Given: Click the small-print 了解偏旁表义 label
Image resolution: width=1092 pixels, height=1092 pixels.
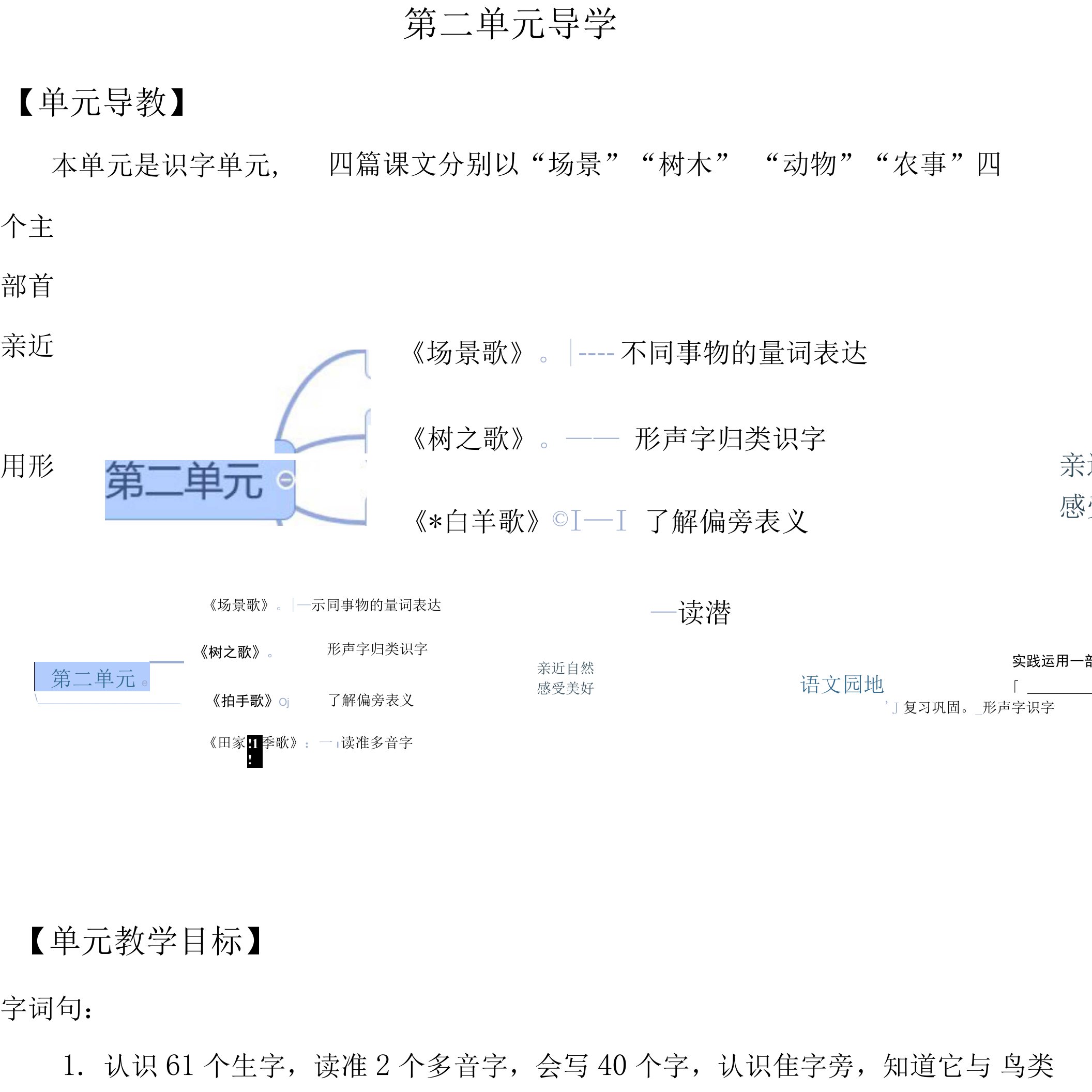Looking at the screenshot, I should pos(371,700).
